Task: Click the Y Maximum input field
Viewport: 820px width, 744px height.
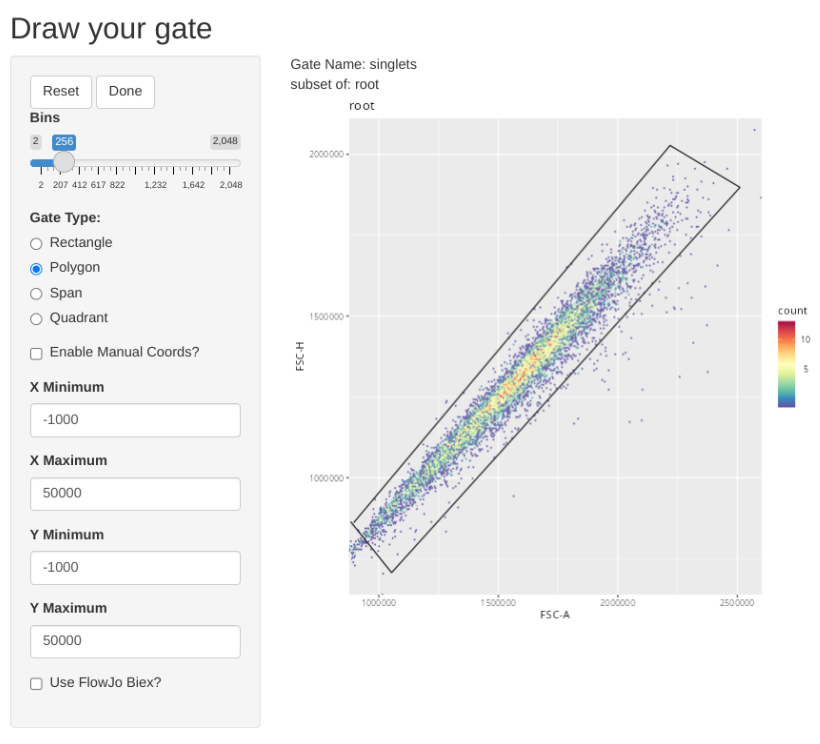Action: click(135, 641)
